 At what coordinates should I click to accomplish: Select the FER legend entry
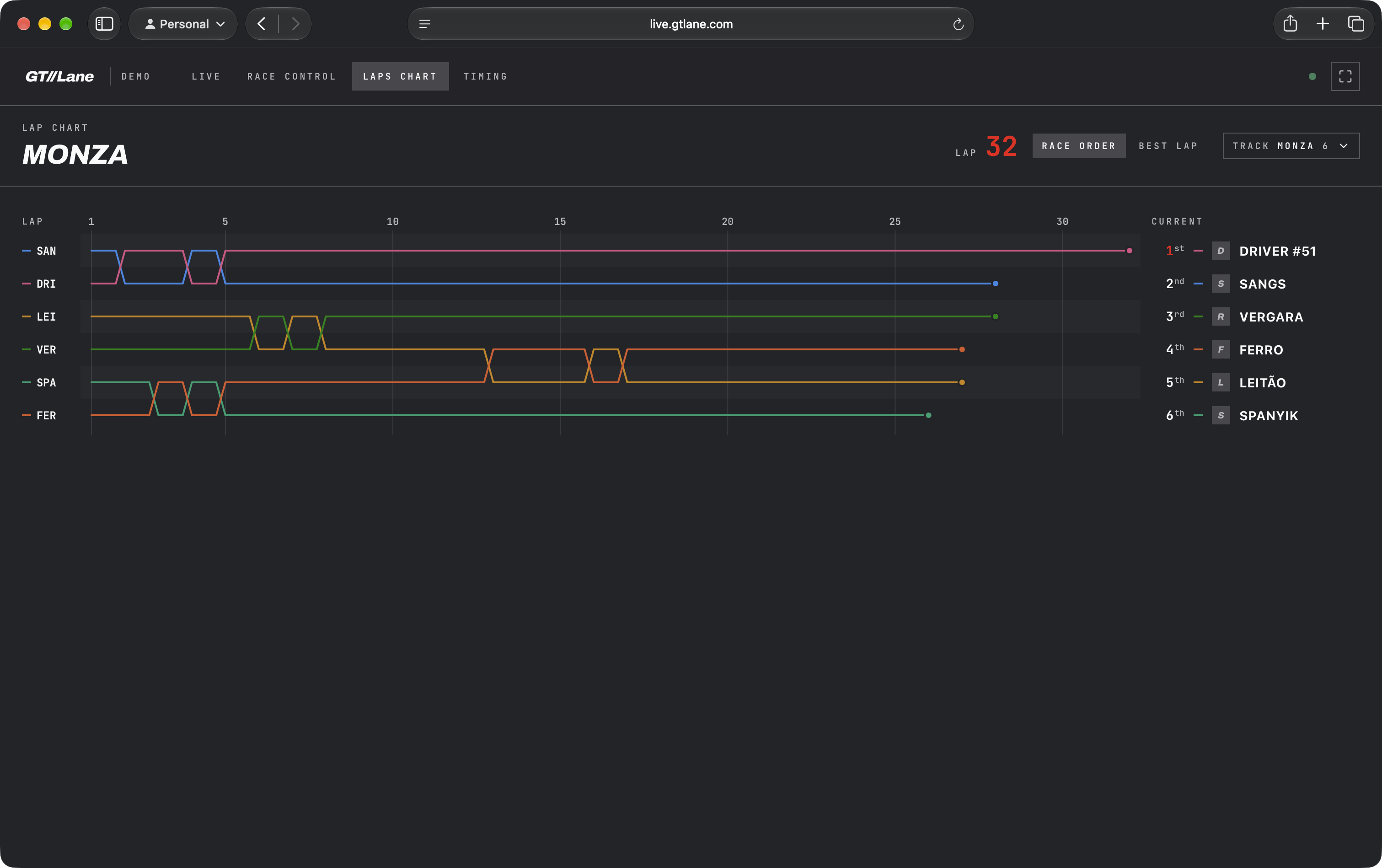pos(40,416)
